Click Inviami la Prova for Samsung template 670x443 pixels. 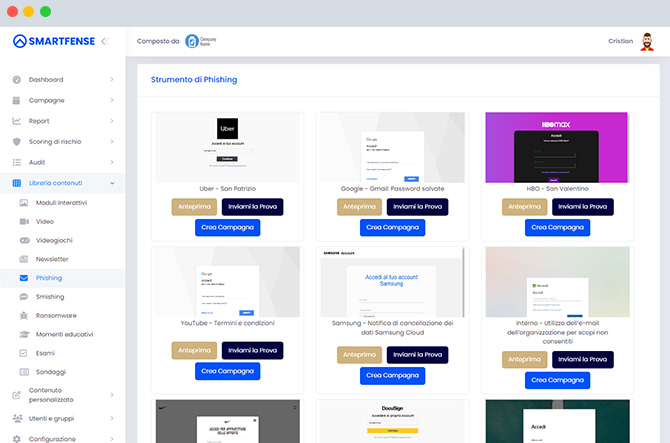417,355
